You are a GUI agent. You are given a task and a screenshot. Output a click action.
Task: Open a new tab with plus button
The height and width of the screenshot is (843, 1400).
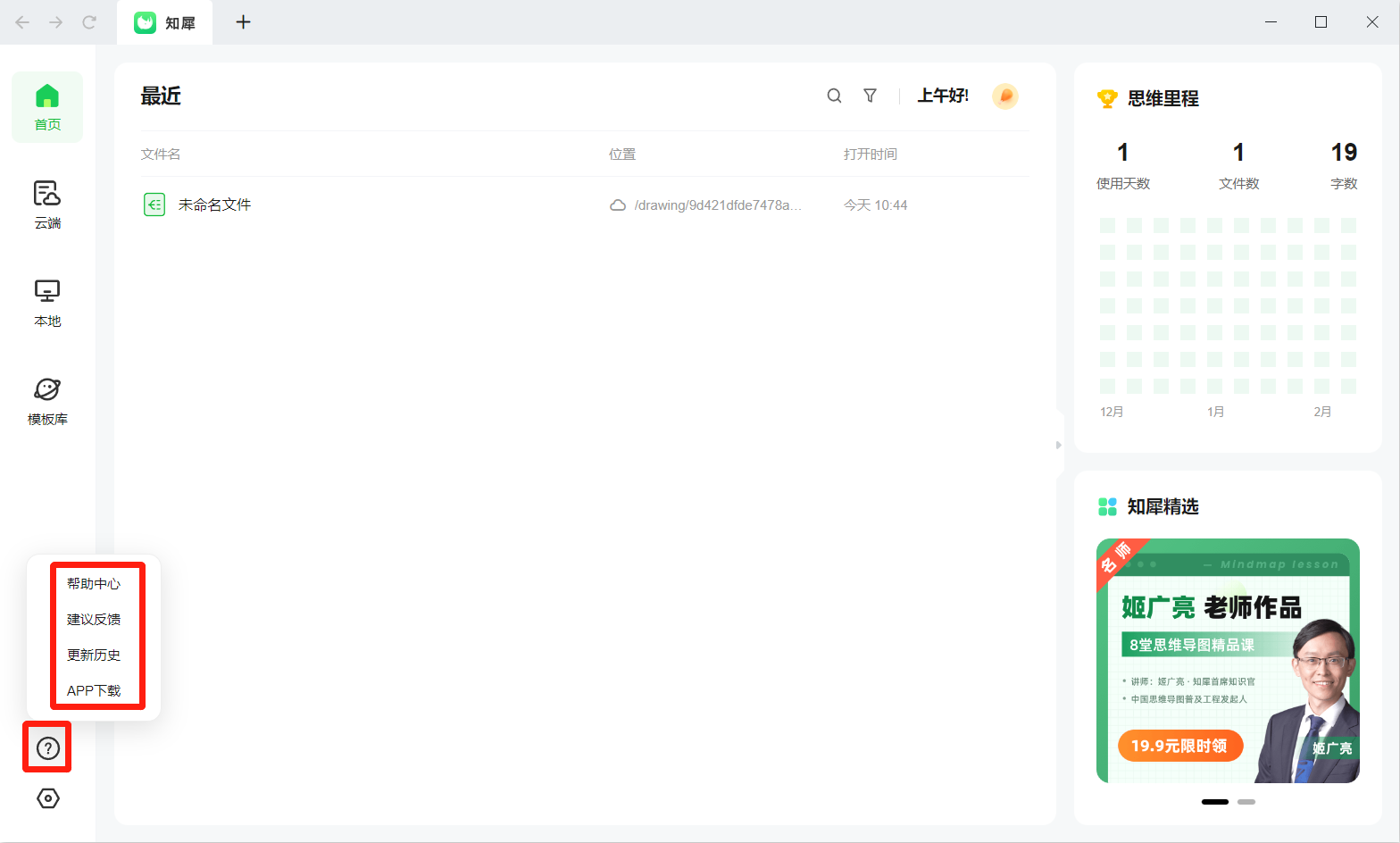[x=243, y=22]
